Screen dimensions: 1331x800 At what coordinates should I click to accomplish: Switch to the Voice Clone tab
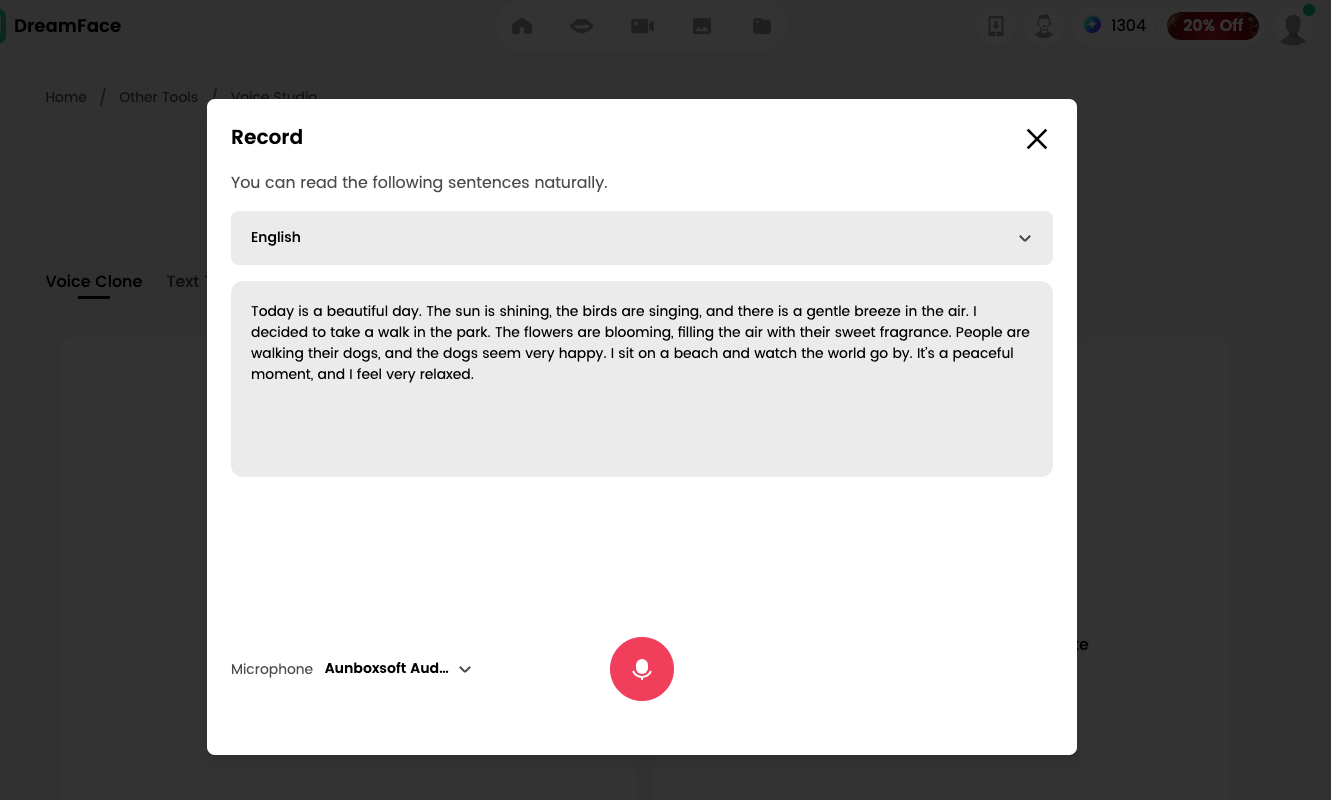[93, 282]
